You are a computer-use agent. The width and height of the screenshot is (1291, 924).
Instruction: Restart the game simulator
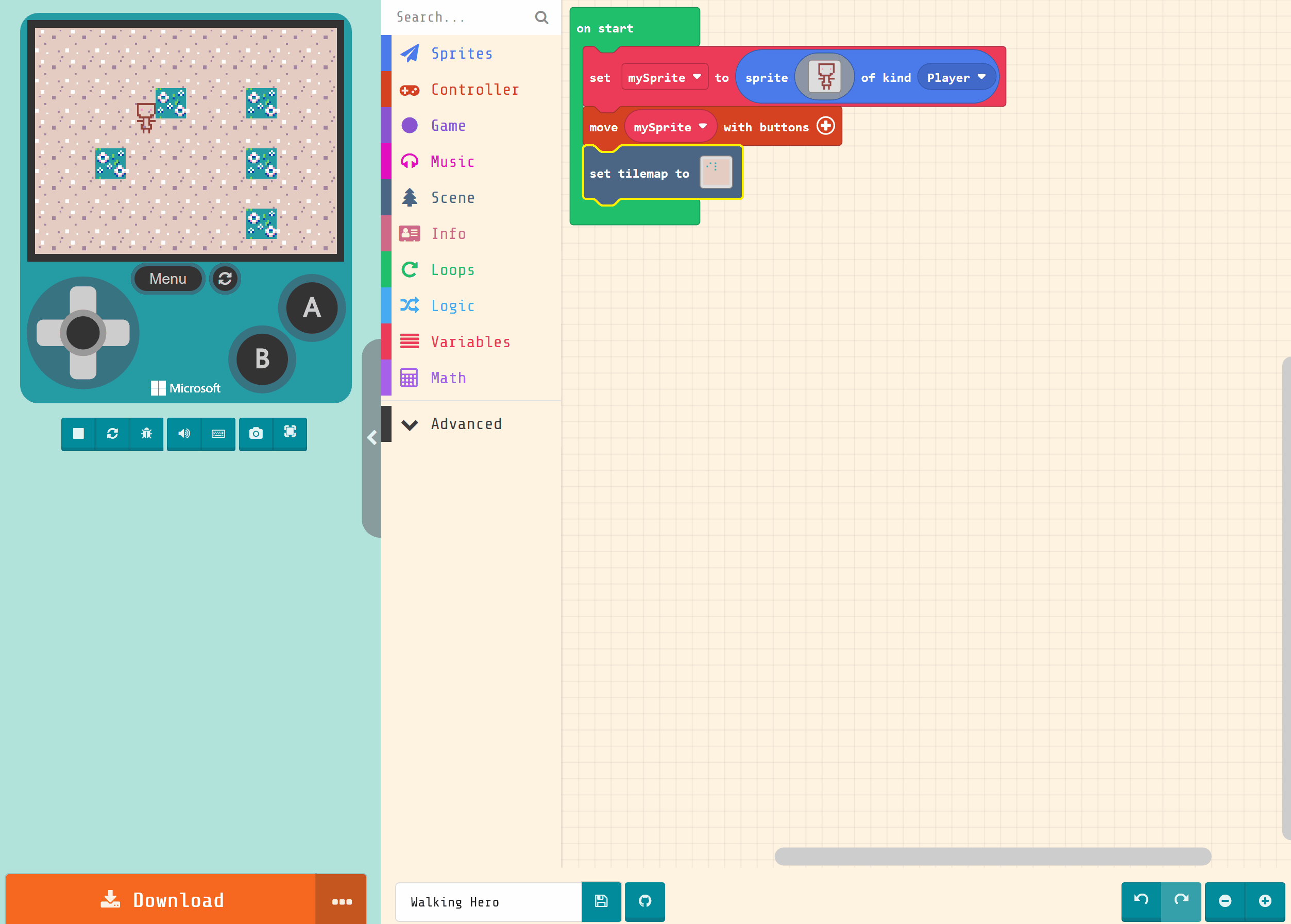click(x=113, y=434)
